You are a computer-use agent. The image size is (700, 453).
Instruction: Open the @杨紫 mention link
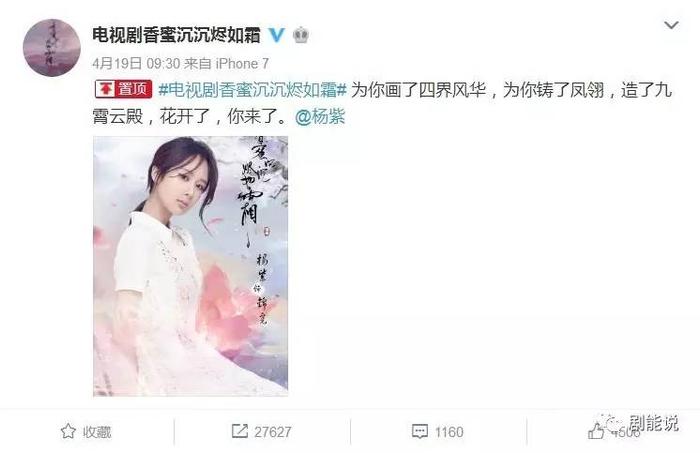pos(320,117)
